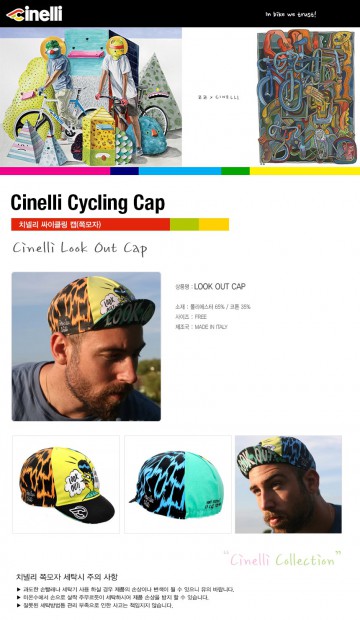Click the handwritten 'Cinelli Look Out Cap' title
Viewport: 360px width, 620px height.
pos(80,248)
